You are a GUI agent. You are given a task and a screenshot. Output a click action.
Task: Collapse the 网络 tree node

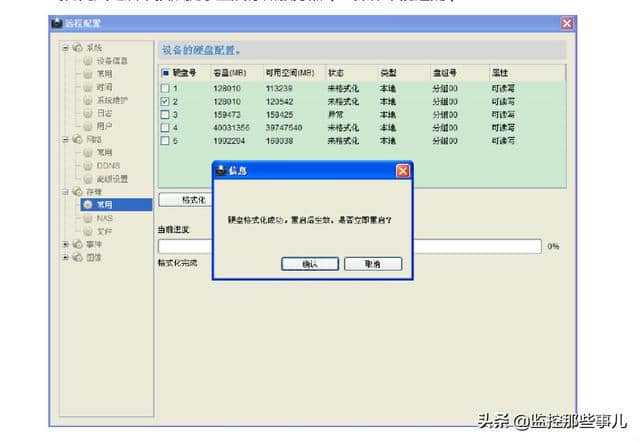pos(66,139)
